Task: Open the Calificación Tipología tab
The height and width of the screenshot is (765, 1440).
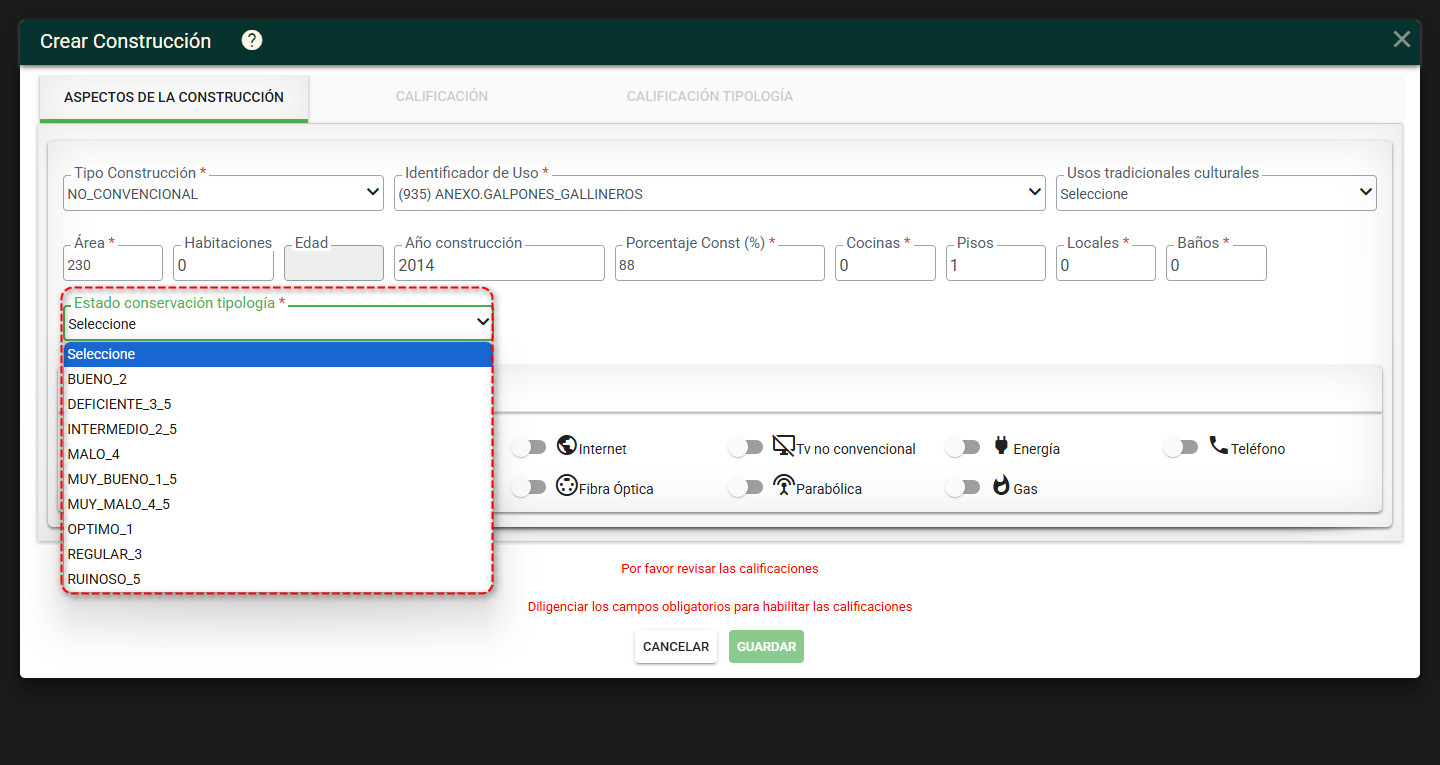Action: coord(710,97)
